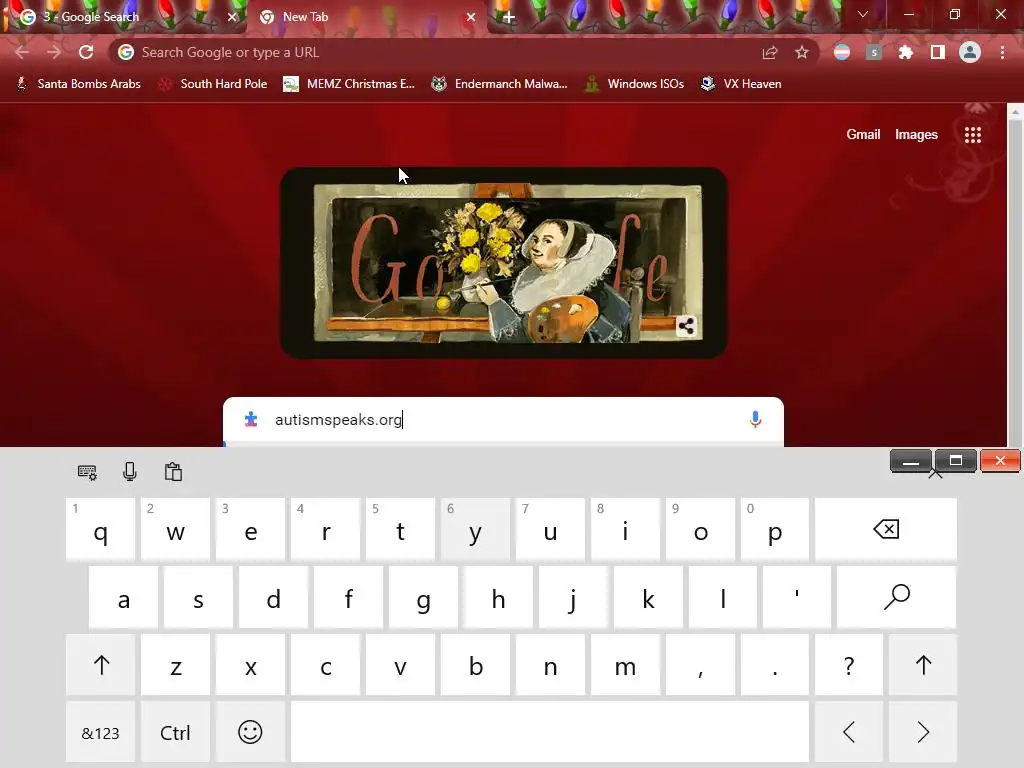
Task: Click the grey 'S' extension icon
Action: [874, 52]
